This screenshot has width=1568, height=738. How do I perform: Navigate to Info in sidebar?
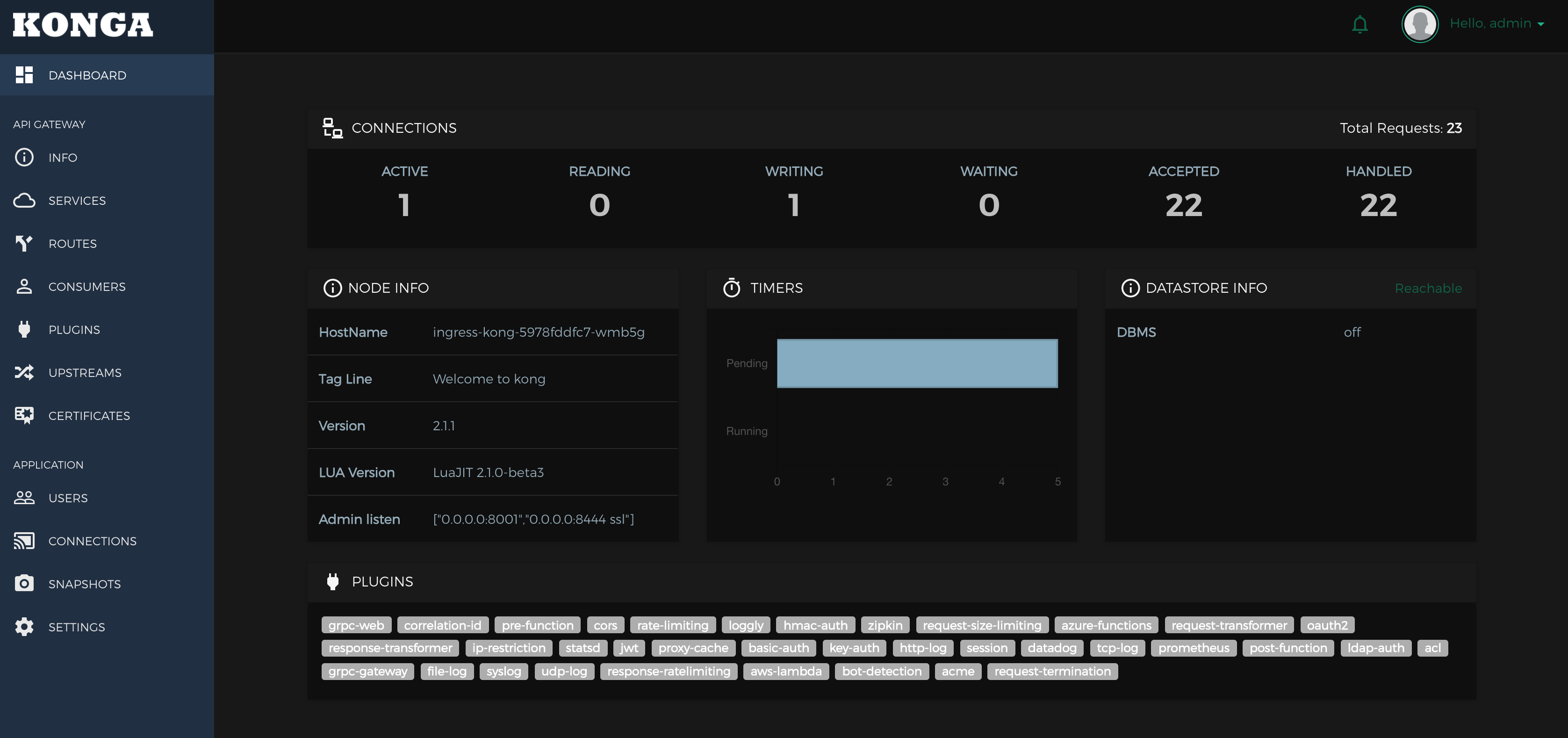point(63,158)
